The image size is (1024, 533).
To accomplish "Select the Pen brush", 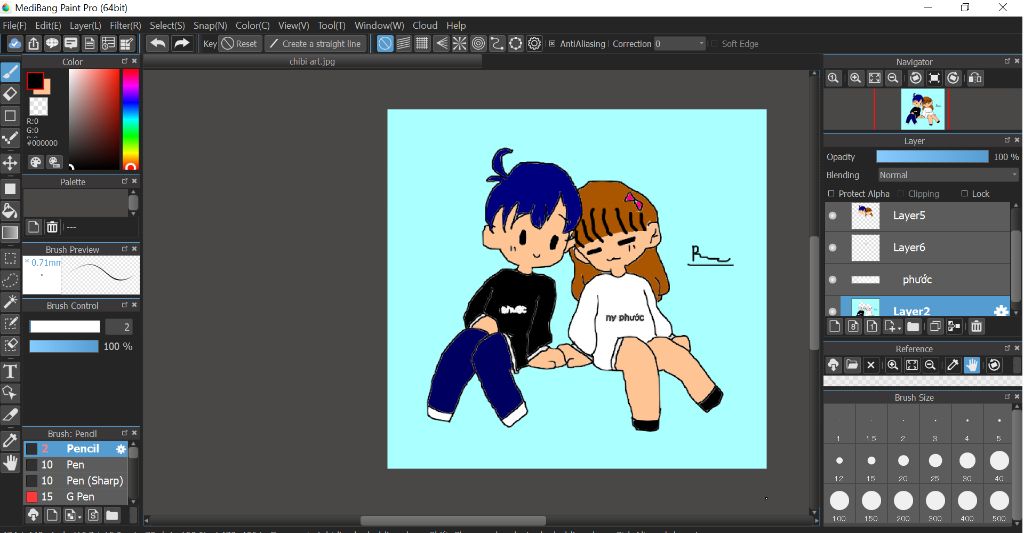I will click(x=76, y=464).
